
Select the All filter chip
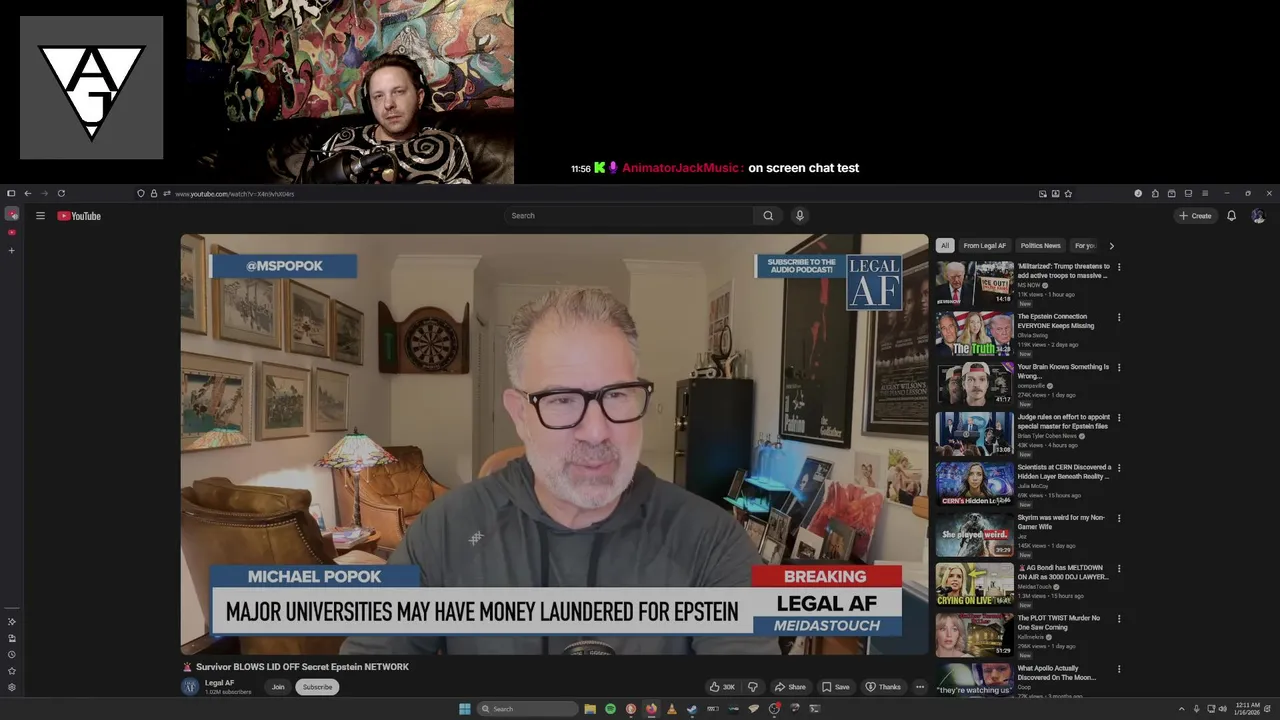[x=944, y=246]
